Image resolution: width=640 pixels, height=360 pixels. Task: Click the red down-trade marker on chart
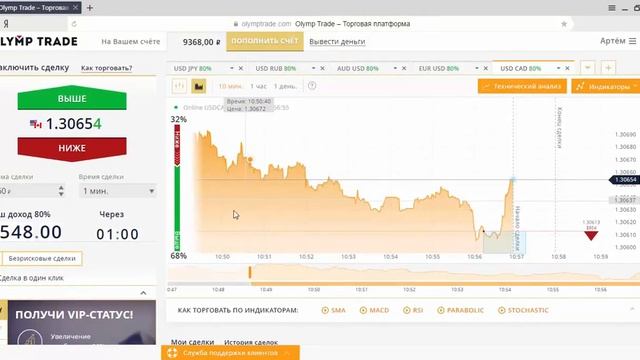591,235
